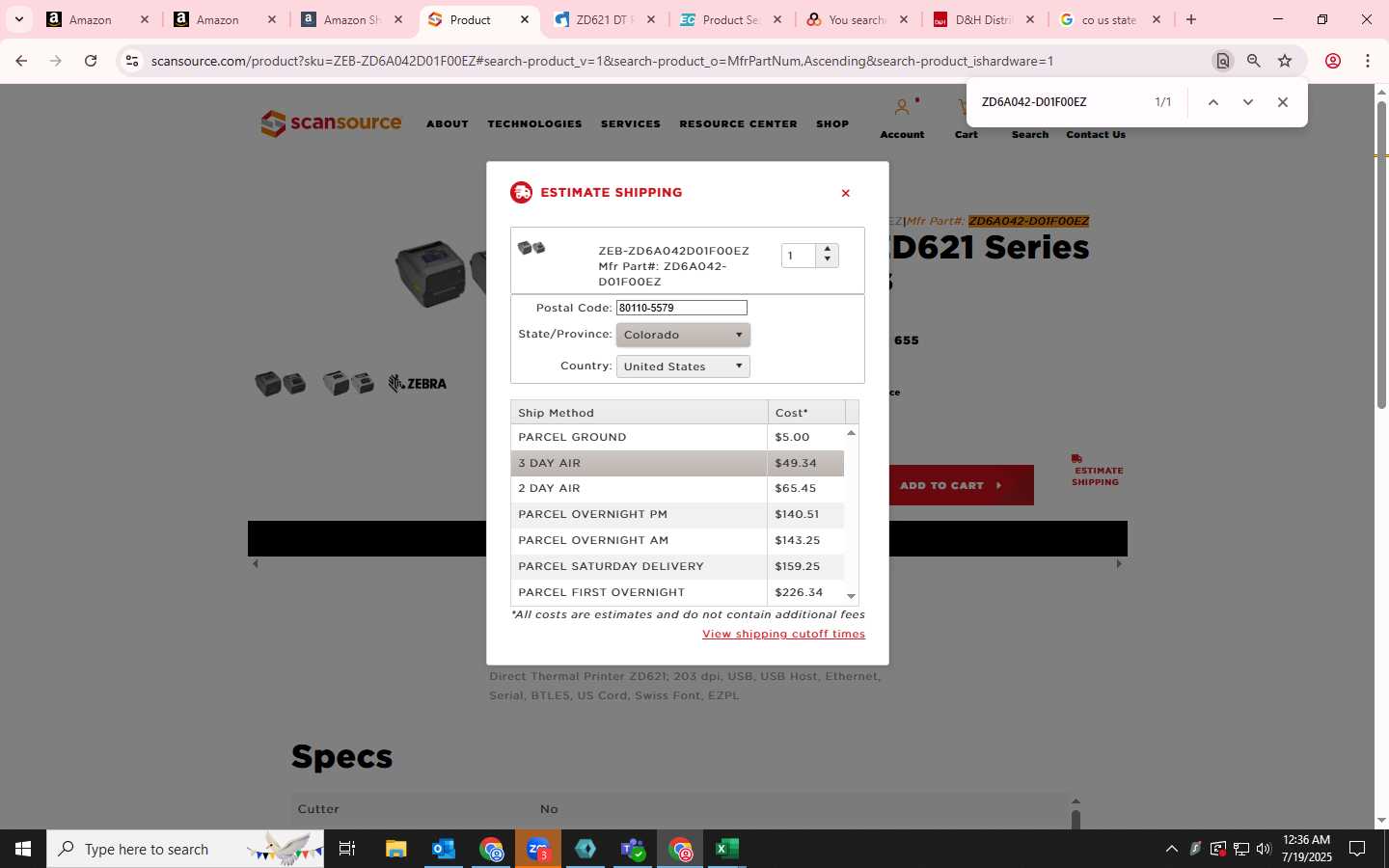Open the RESOURCE CENTER menu
The image size is (1389, 868).
[738, 123]
